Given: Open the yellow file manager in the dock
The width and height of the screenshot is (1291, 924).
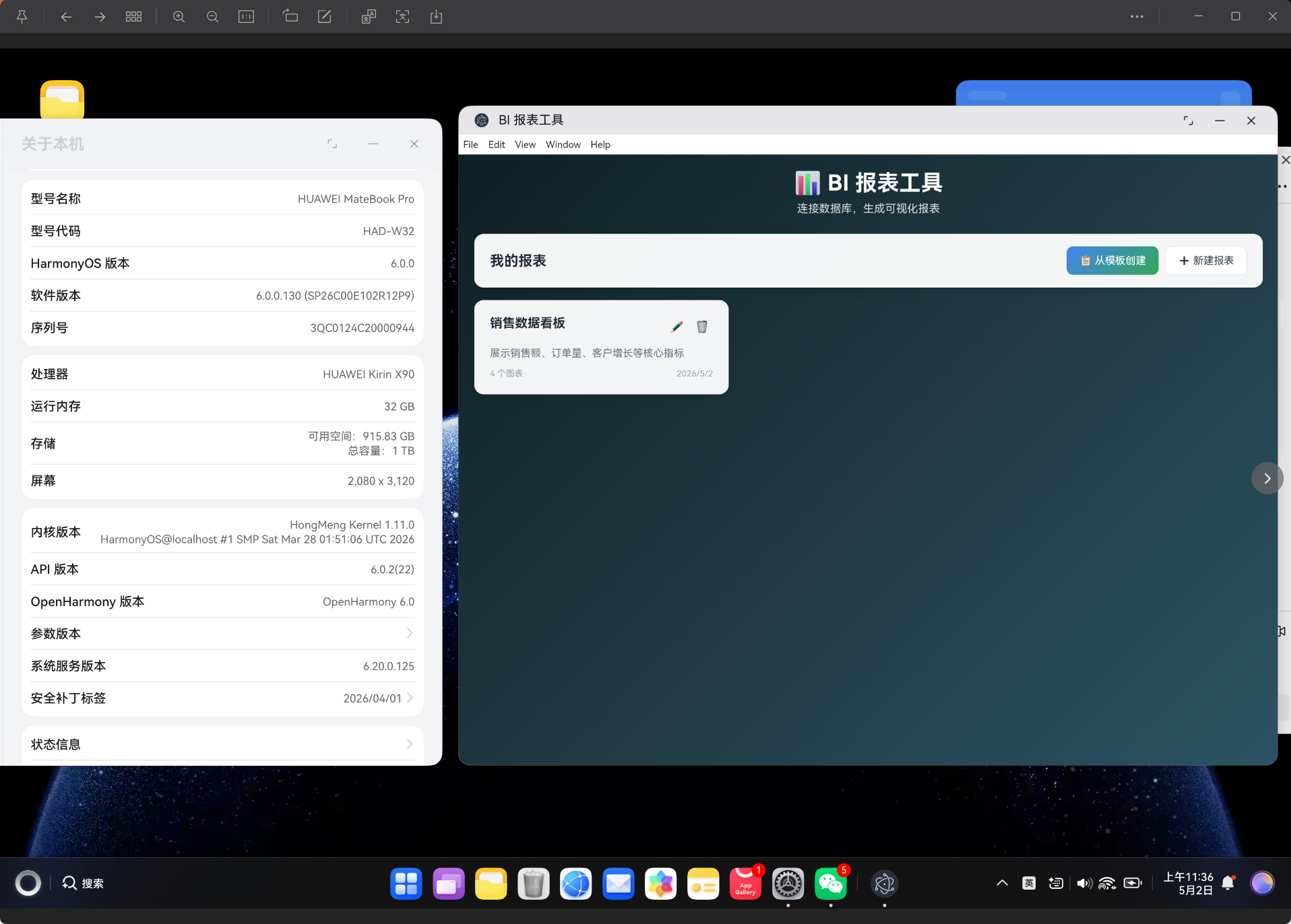Looking at the screenshot, I should [491, 884].
